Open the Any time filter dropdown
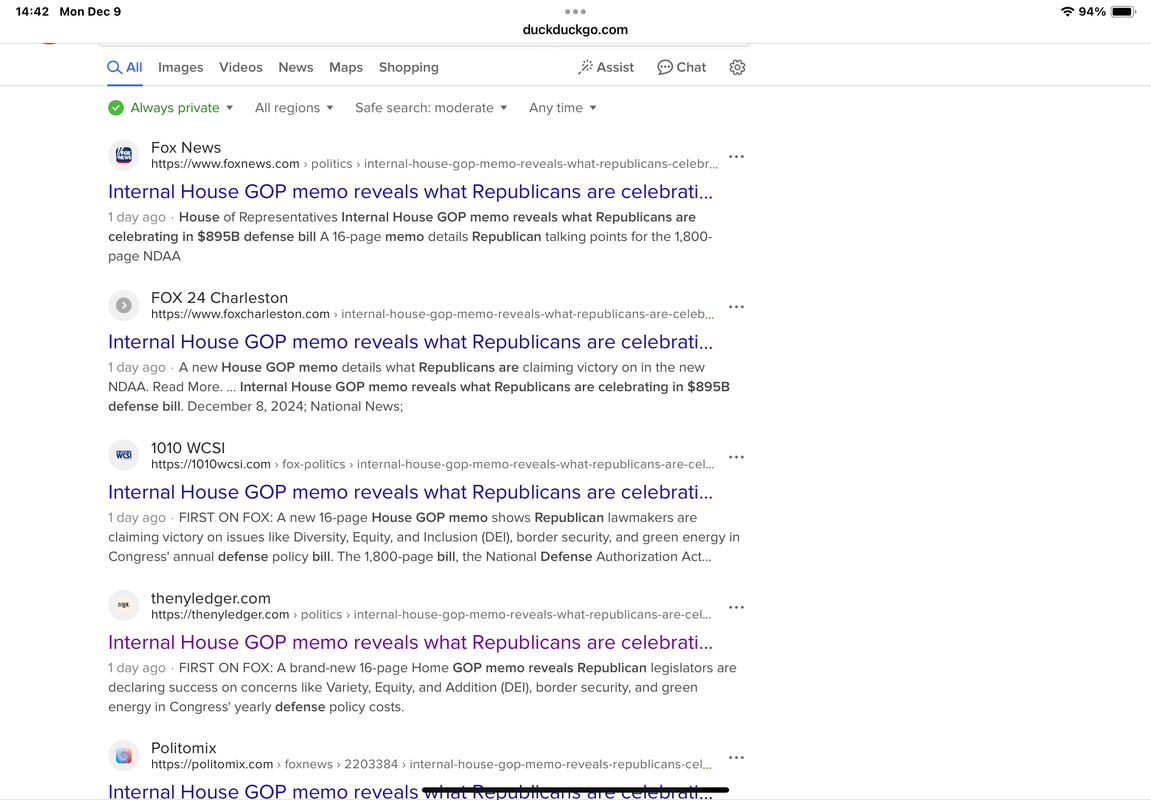The width and height of the screenshot is (1151, 800). click(x=562, y=108)
